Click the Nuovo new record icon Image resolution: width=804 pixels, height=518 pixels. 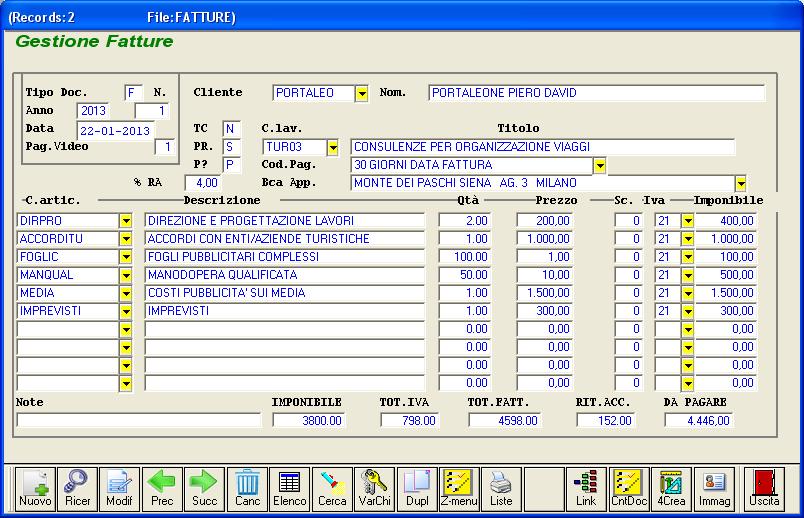coord(35,489)
